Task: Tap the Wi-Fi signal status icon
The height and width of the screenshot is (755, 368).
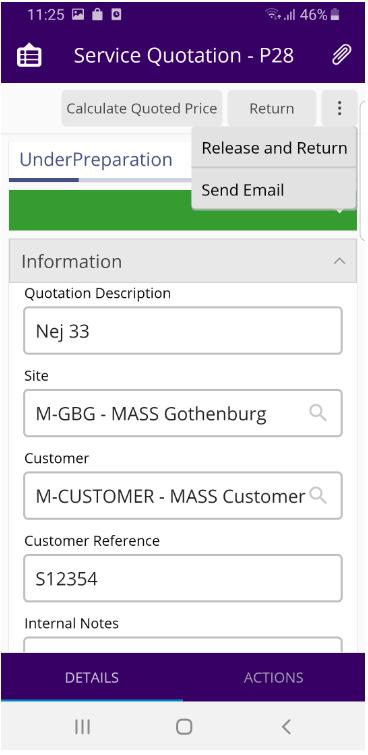Action: tap(273, 15)
